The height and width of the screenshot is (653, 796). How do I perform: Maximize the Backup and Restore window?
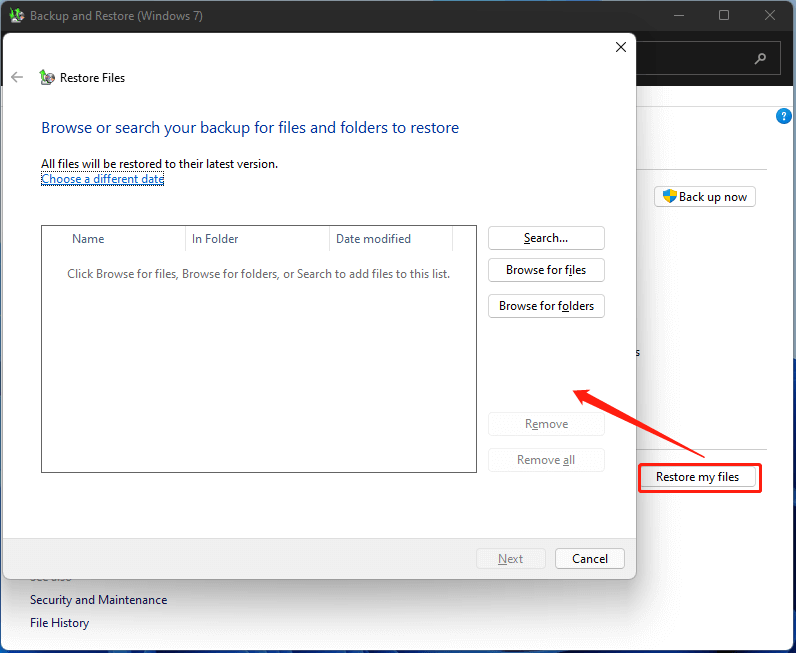click(x=724, y=15)
